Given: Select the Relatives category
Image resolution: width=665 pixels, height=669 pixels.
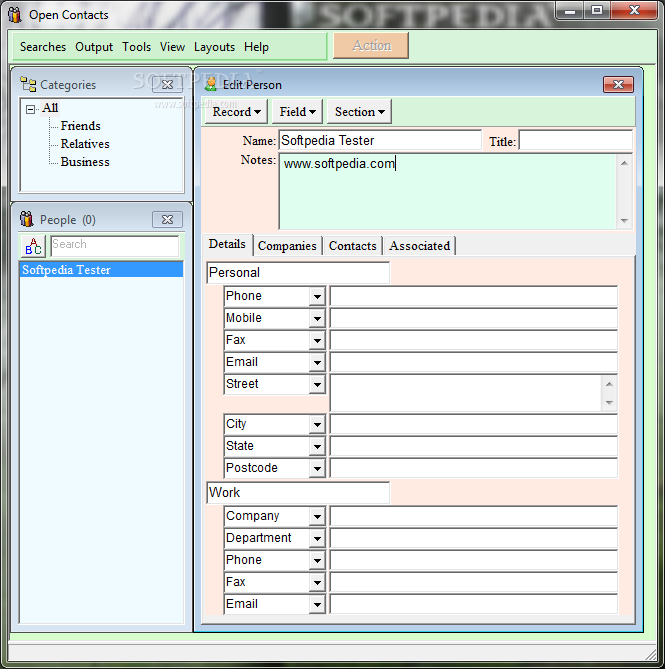Looking at the screenshot, I should (x=85, y=144).
